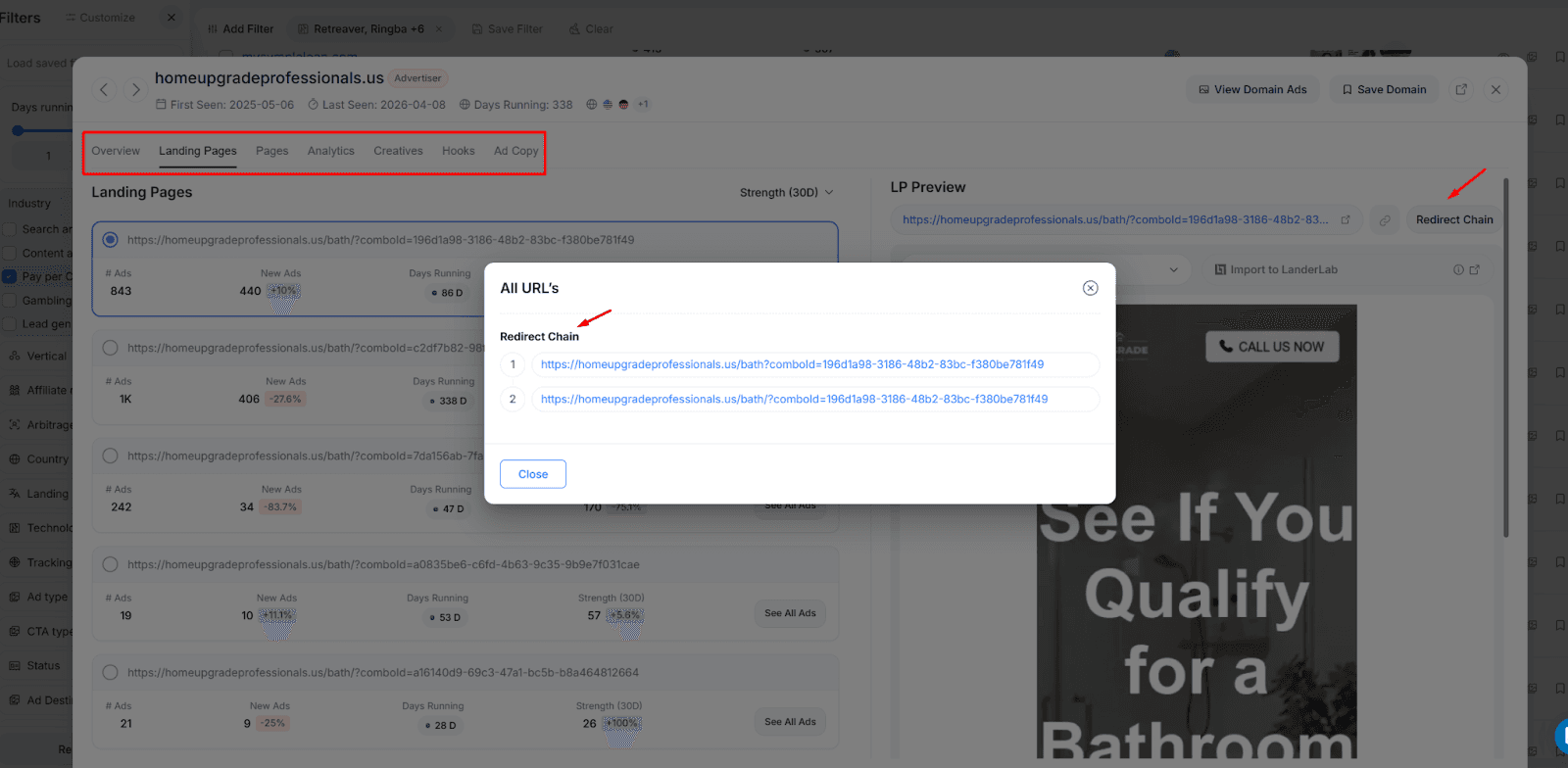Toggle the Content industry checkbox
The width and height of the screenshot is (1568, 768).
tap(10, 253)
